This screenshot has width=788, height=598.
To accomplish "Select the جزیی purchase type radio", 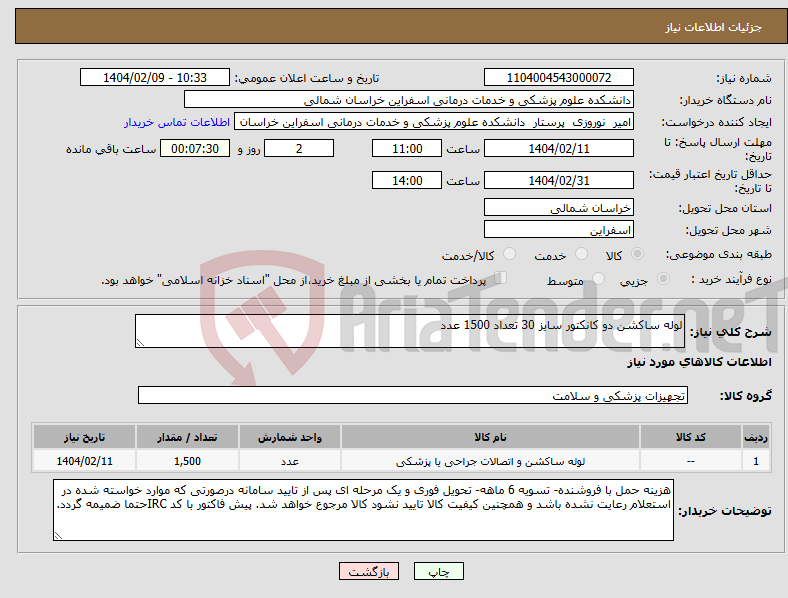I will coord(663,279).
